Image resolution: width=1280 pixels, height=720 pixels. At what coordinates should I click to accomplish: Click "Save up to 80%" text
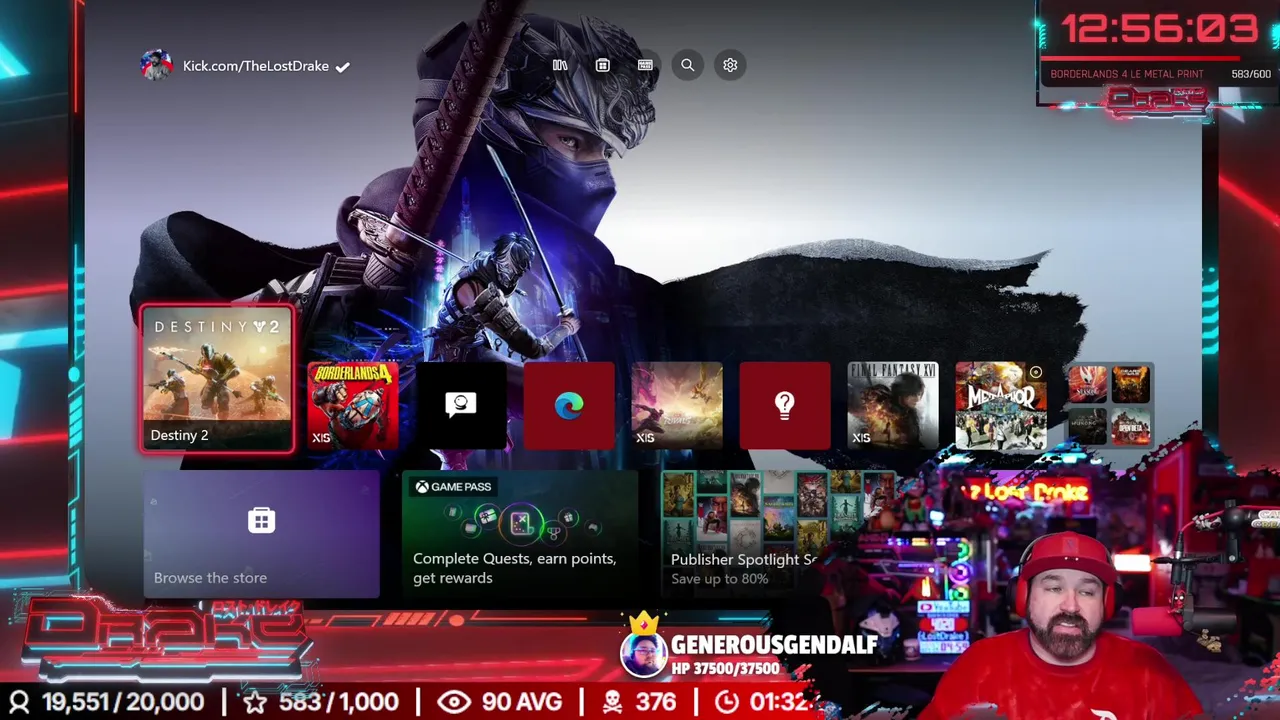[720, 579]
